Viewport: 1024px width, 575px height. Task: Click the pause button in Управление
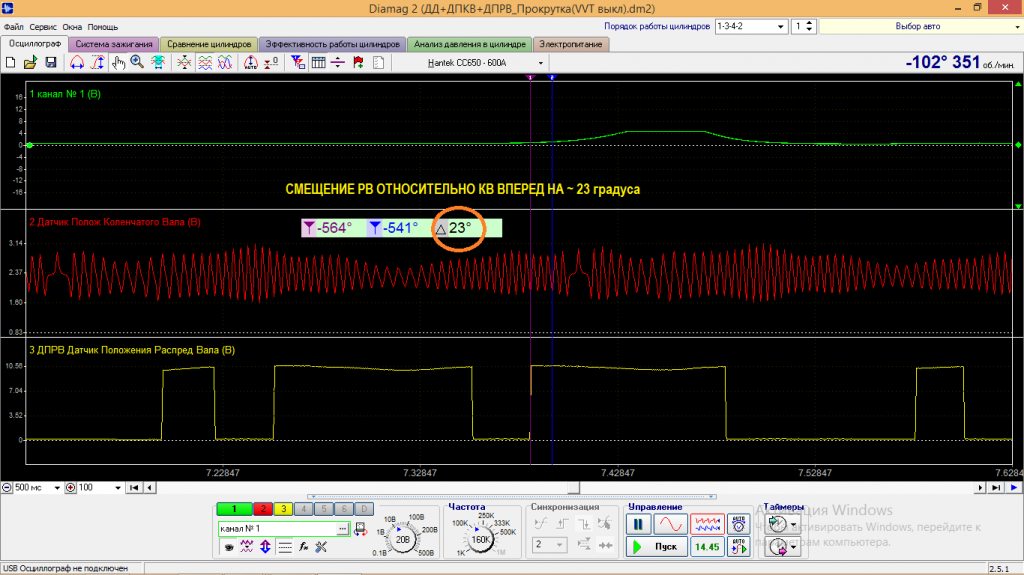click(638, 524)
